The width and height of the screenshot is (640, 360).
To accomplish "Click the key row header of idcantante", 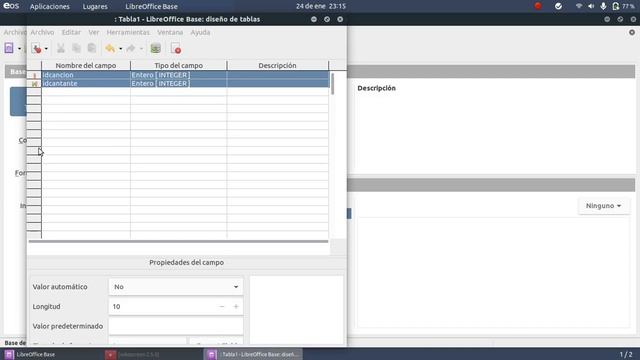I will click(x=34, y=83).
